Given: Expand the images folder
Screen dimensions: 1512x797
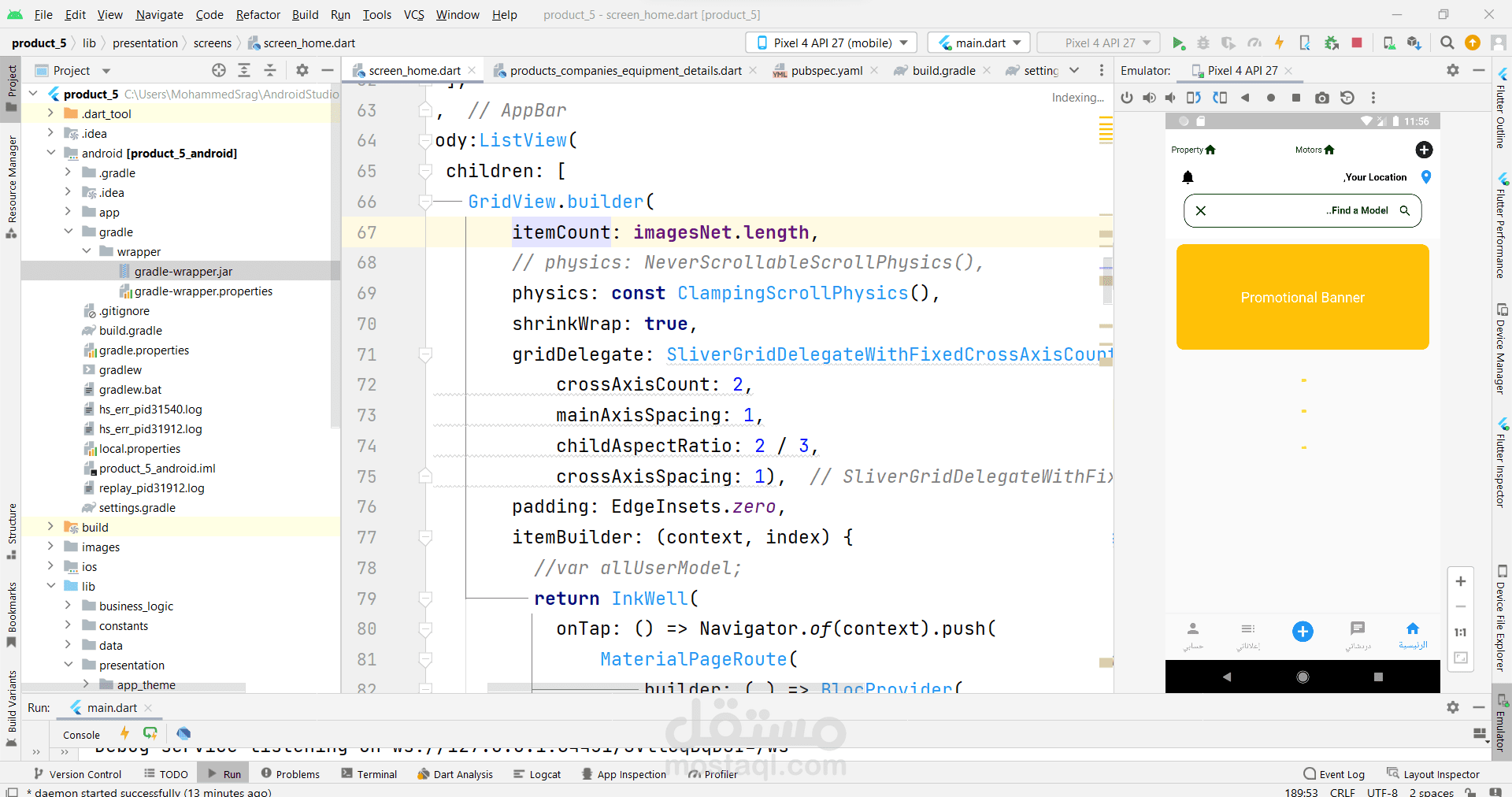Looking at the screenshot, I should (x=51, y=547).
